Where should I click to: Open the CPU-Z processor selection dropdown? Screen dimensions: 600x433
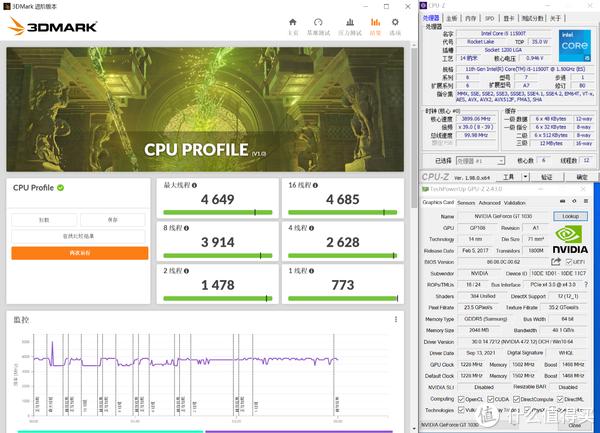(x=481, y=161)
